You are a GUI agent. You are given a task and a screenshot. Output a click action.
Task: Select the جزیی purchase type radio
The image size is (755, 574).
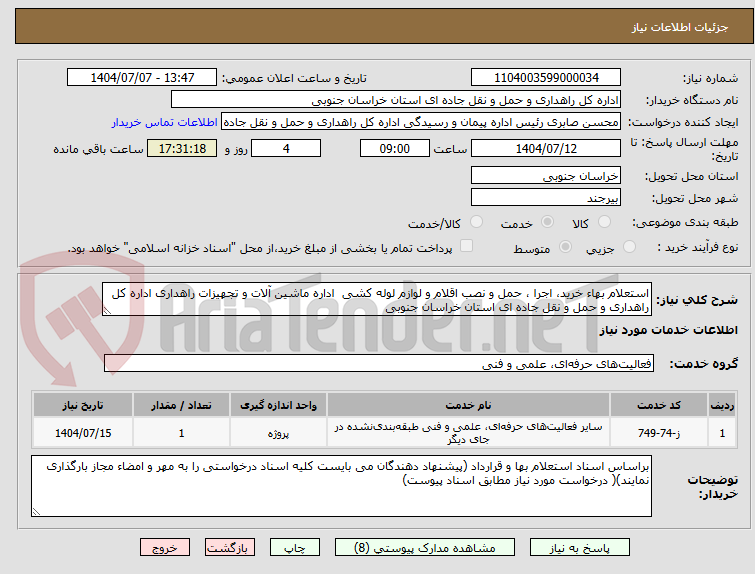[x=629, y=247]
